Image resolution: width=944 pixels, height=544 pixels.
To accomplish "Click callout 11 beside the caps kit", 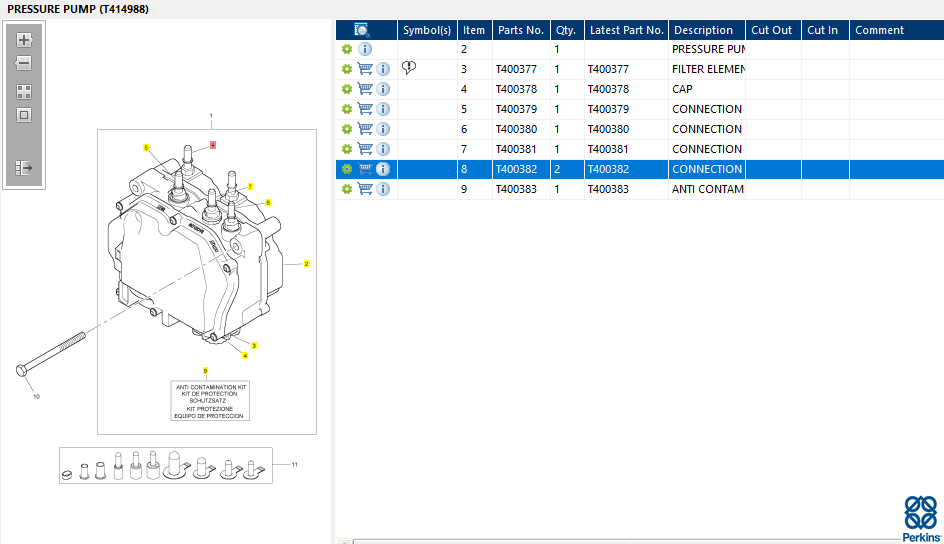I will pyautogui.click(x=294, y=465).
